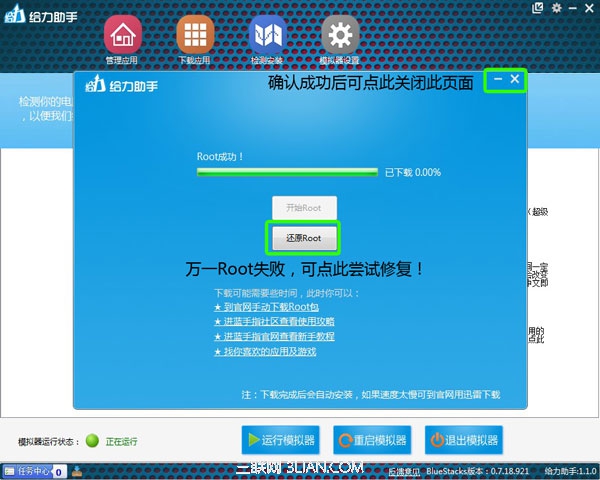Open link 进蓝手指社区查看使用攻略
Screen dimensions: 600x480
coord(274,322)
